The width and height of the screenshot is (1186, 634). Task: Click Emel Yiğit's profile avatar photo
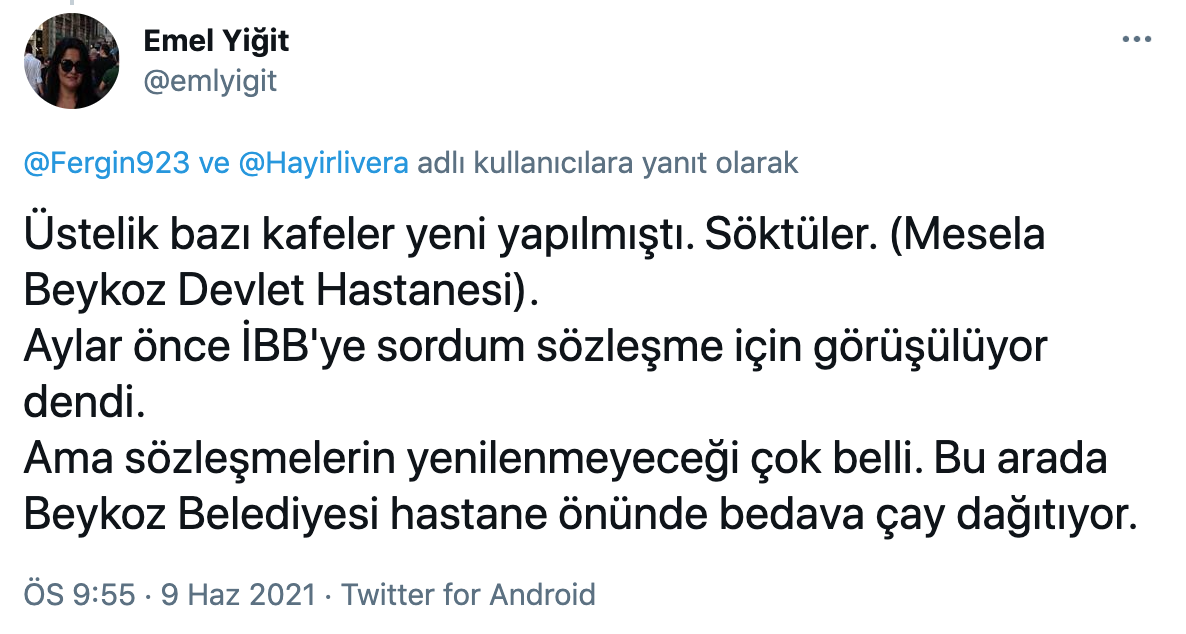pyautogui.click(x=71, y=61)
